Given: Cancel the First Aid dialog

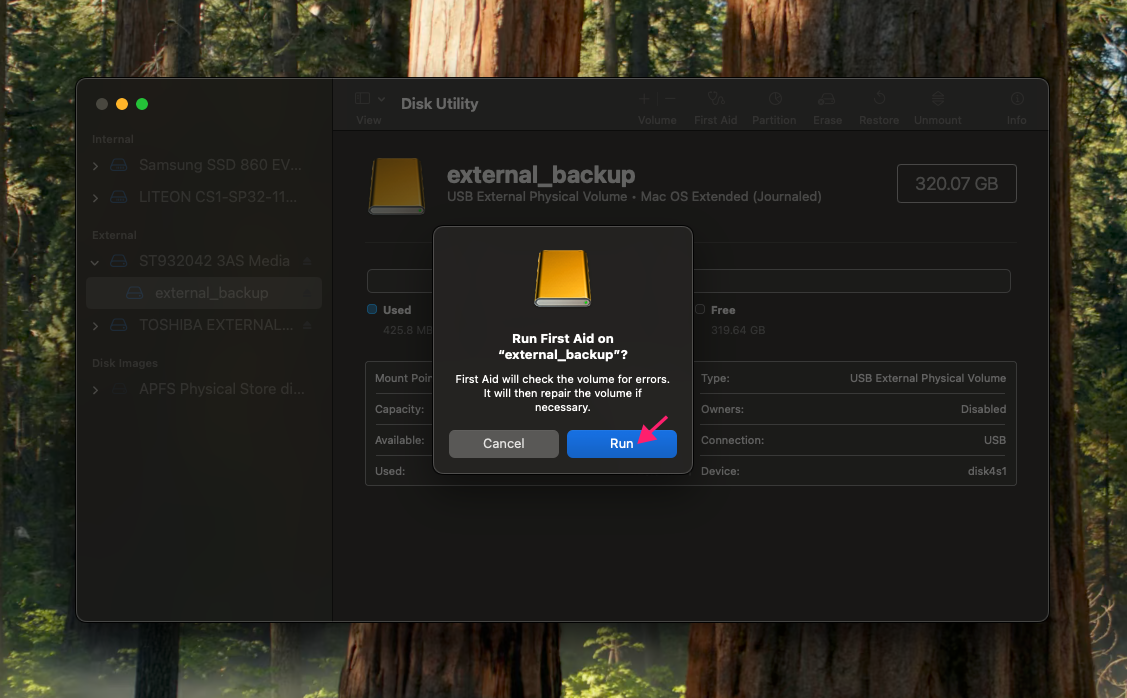Looking at the screenshot, I should click(504, 444).
